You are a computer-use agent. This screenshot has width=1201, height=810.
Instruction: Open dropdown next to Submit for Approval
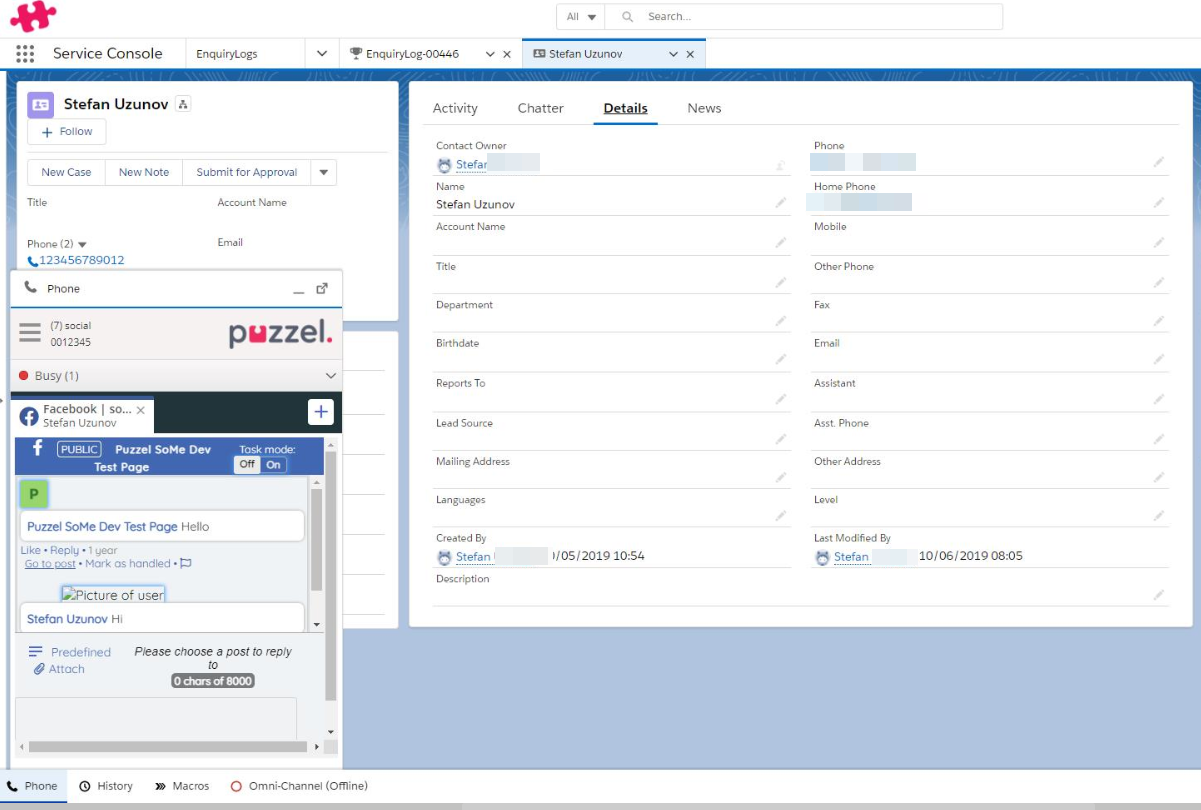click(323, 172)
